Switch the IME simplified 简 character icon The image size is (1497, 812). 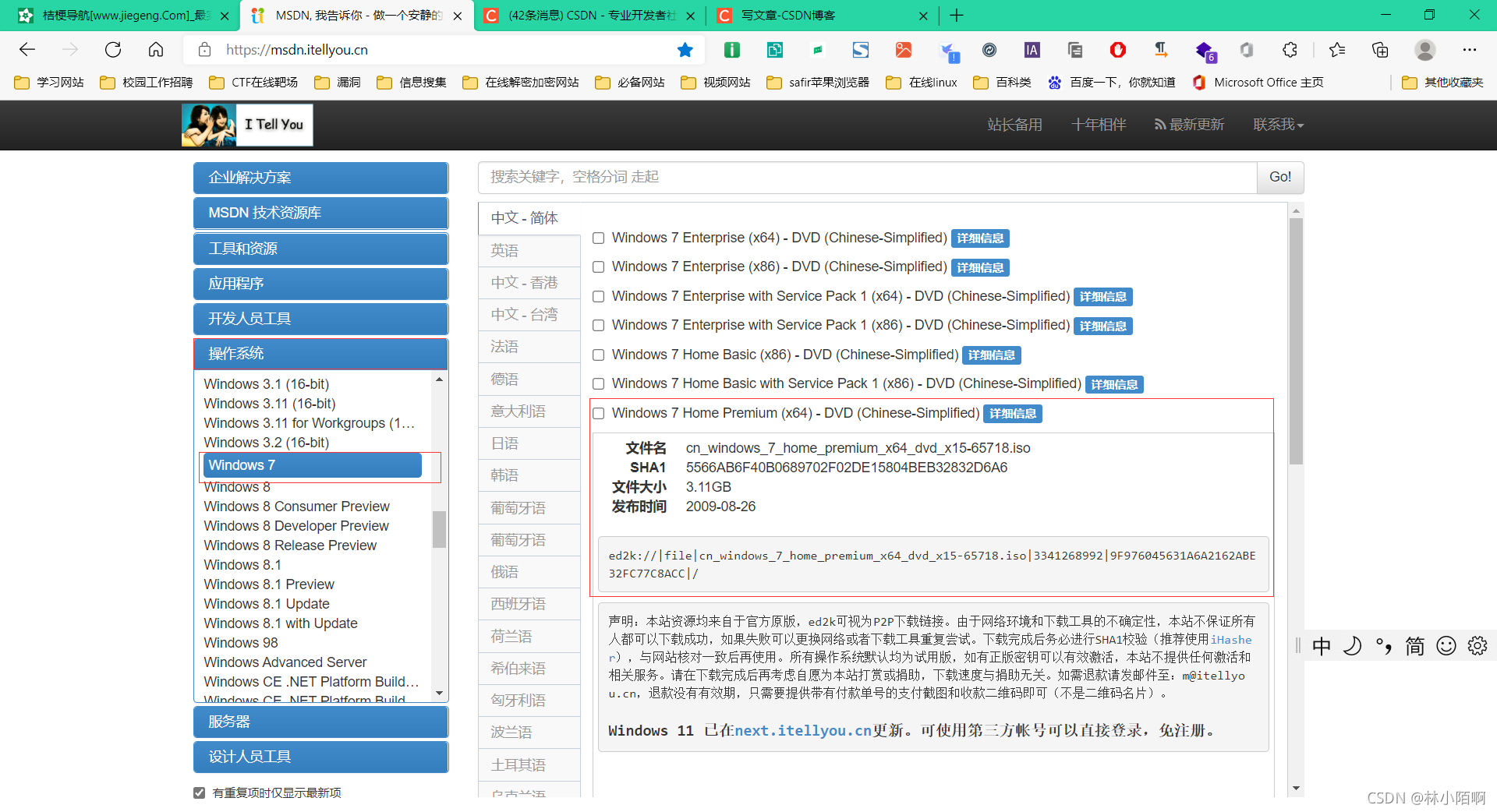pyautogui.click(x=1415, y=646)
